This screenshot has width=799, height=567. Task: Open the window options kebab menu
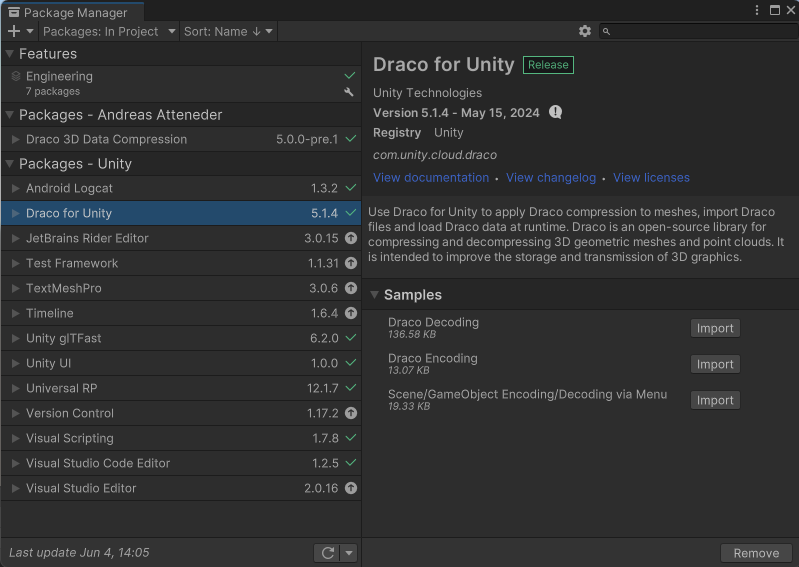click(x=757, y=10)
